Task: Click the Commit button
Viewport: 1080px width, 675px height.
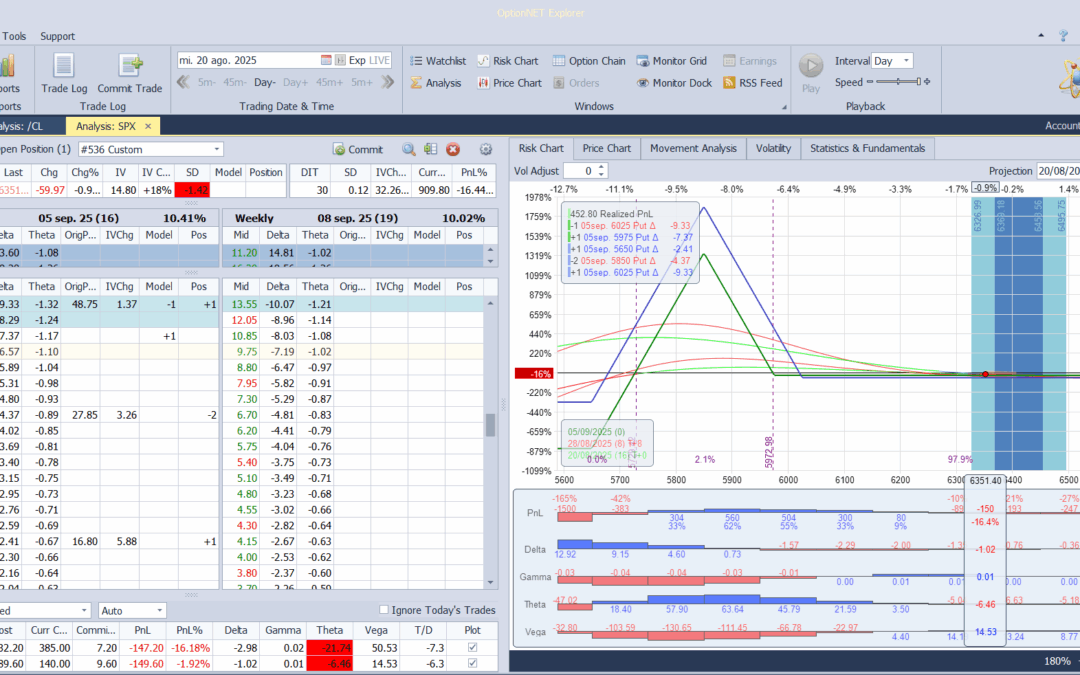Action: click(358, 150)
